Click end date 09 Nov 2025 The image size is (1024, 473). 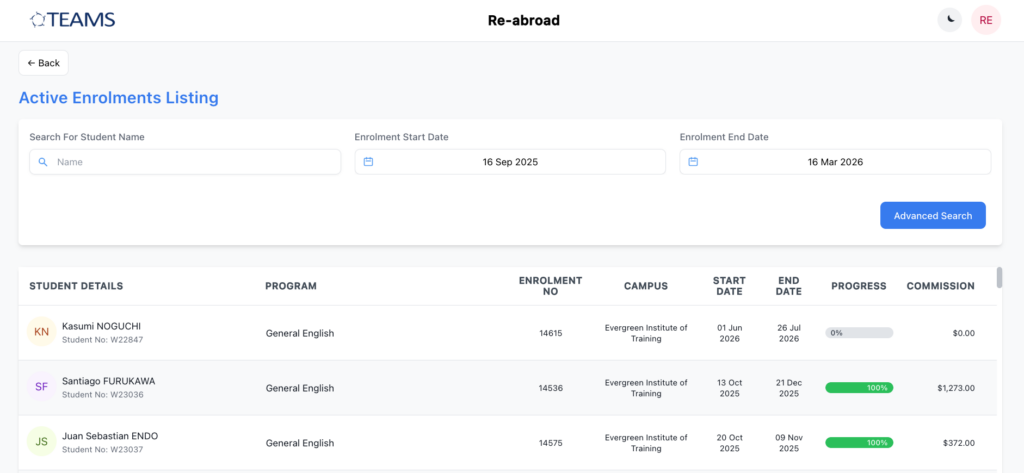pos(788,443)
